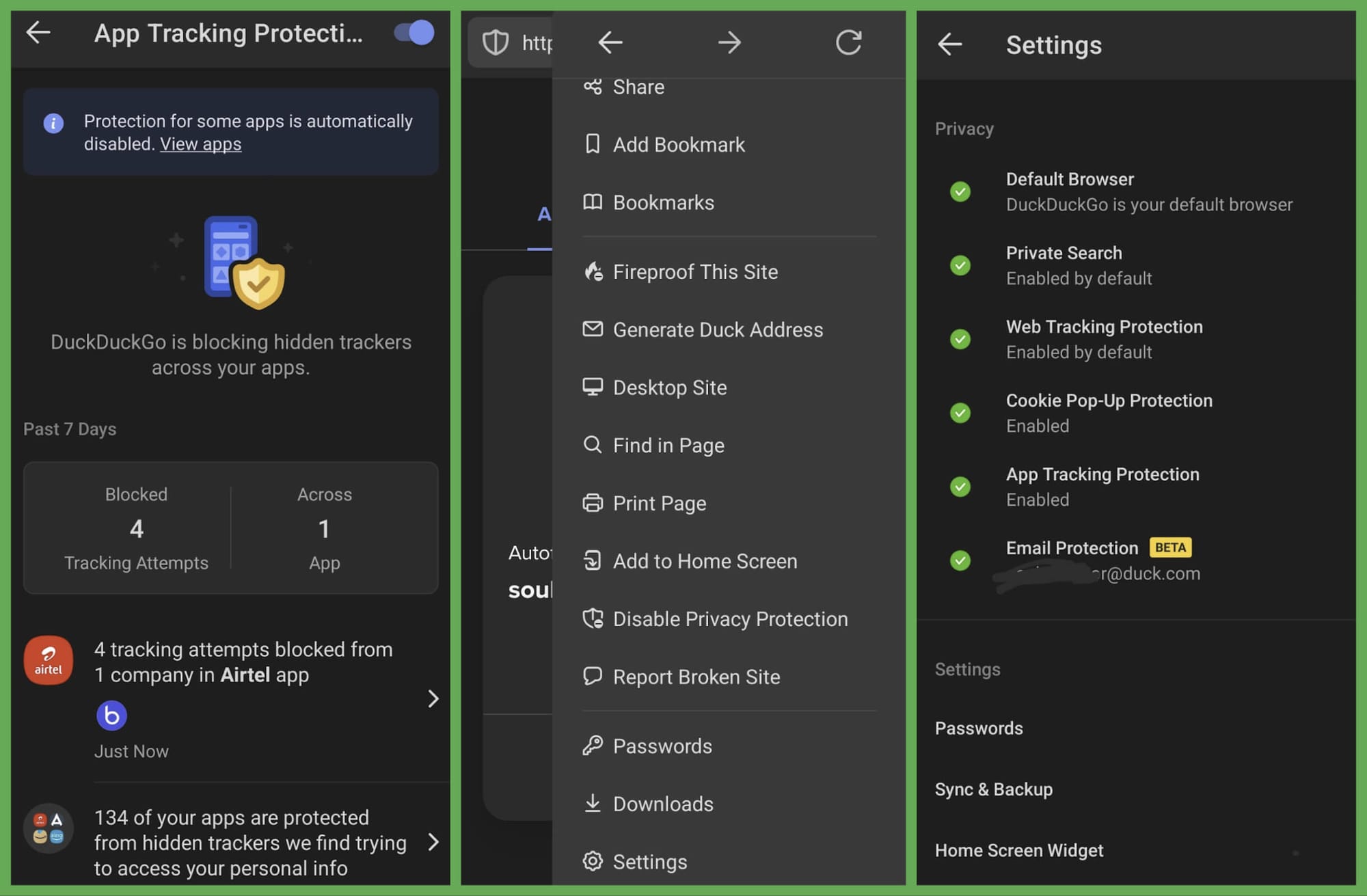Open the Sync & Backup settings
1367x896 pixels.
pos(994,789)
